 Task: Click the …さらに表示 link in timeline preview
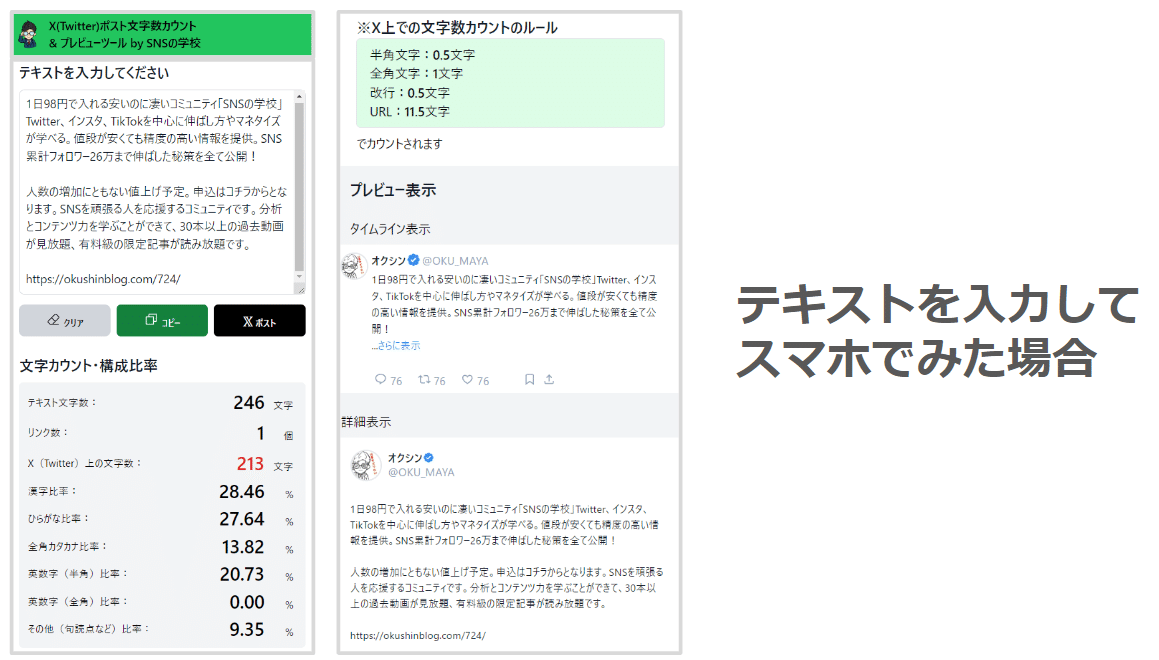[x=395, y=345]
